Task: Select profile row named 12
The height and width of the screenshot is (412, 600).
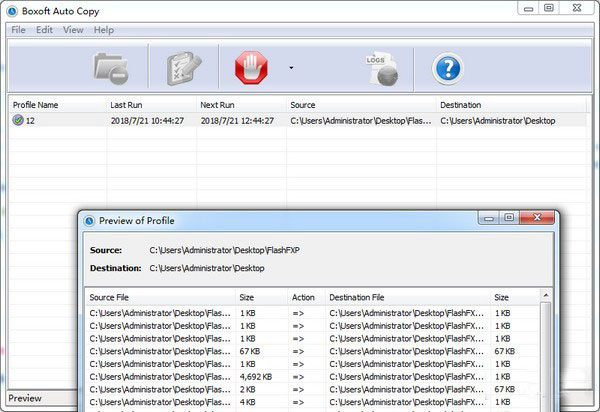Action: [298, 121]
